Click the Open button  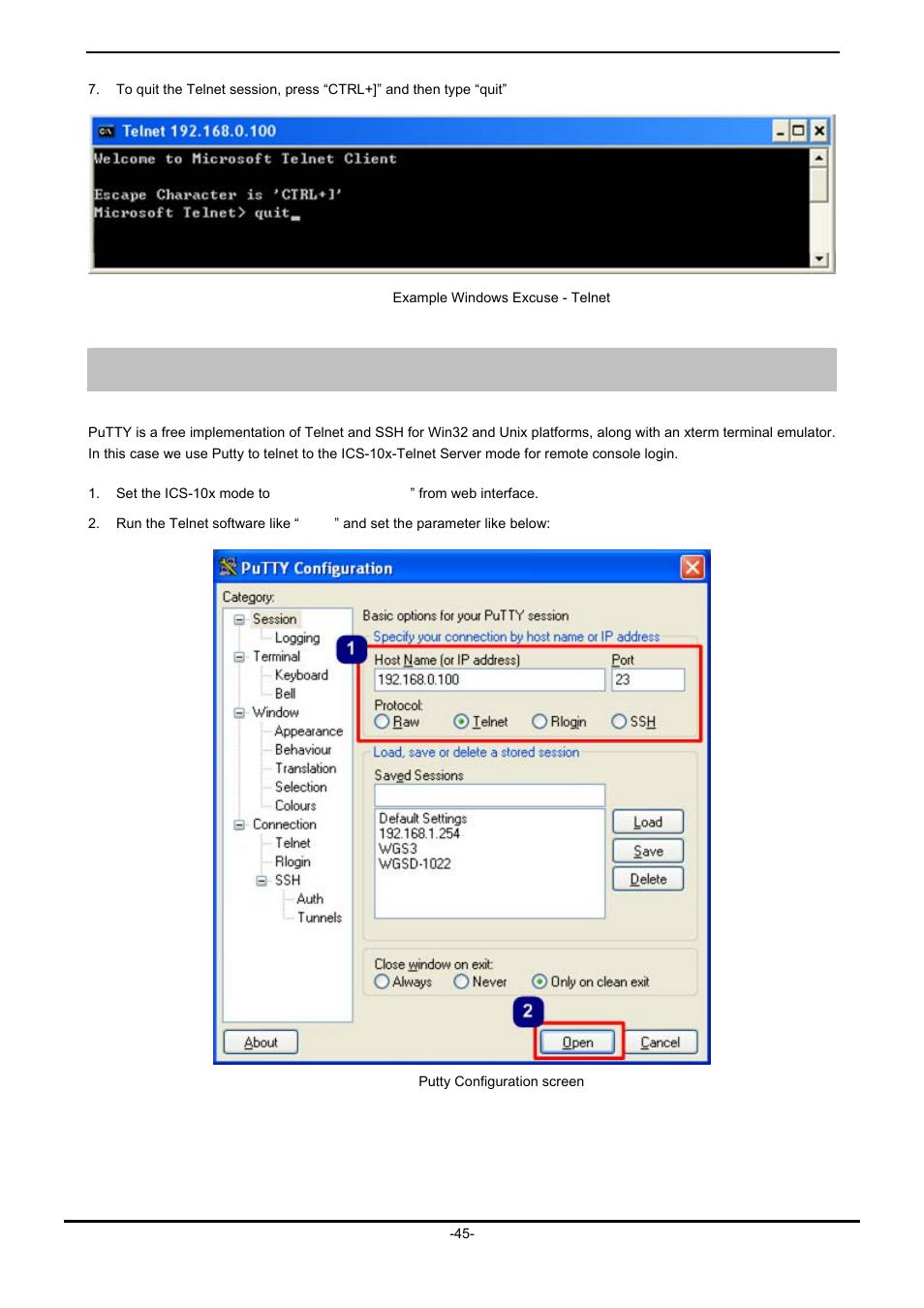(577, 1043)
